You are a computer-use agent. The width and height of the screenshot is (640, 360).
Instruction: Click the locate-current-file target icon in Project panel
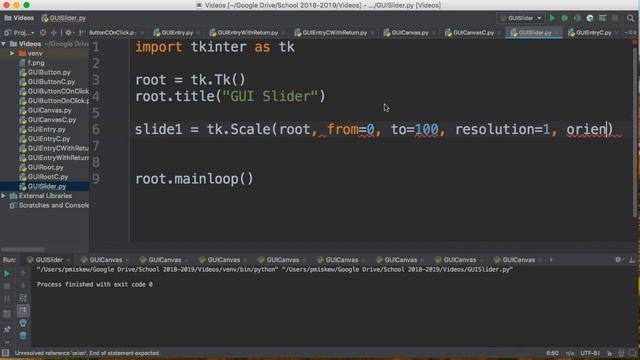coord(43,33)
